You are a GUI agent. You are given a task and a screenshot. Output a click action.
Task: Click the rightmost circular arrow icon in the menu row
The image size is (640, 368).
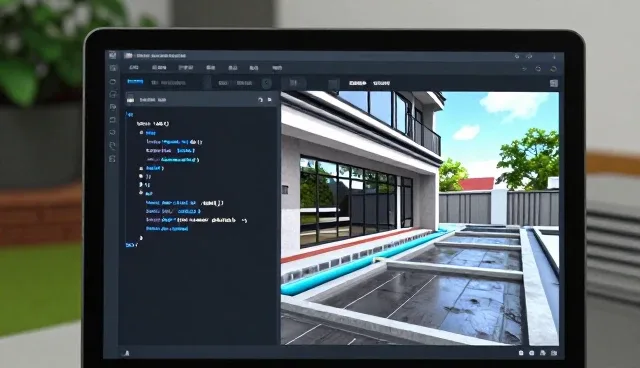[x=553, y=69]
